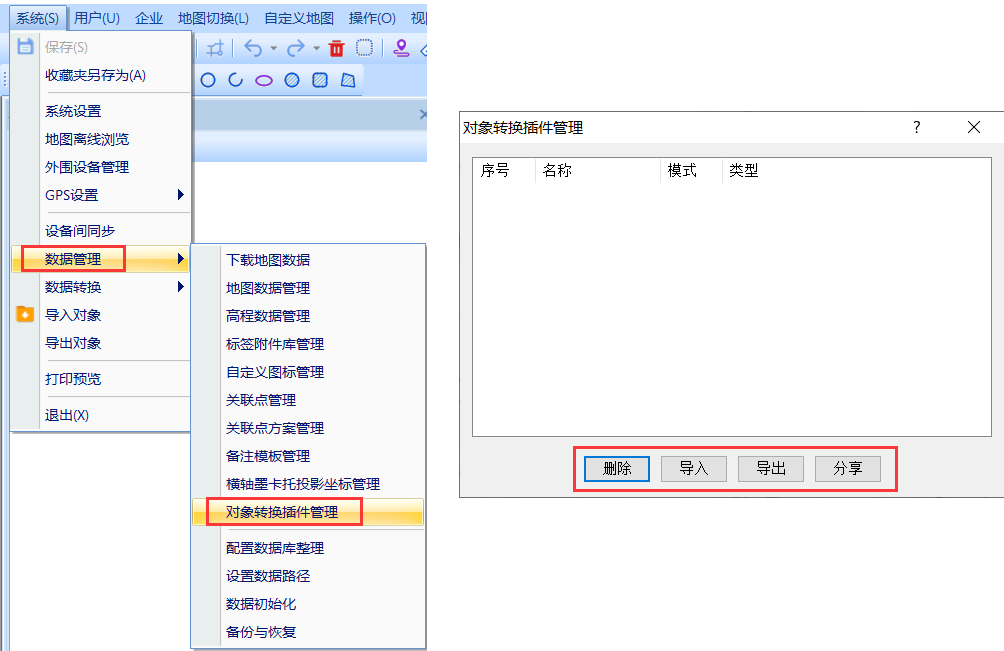Select the arc drawing tool
The height and width of the screenshot is (651, 1004).
click(x=236, y=81)
